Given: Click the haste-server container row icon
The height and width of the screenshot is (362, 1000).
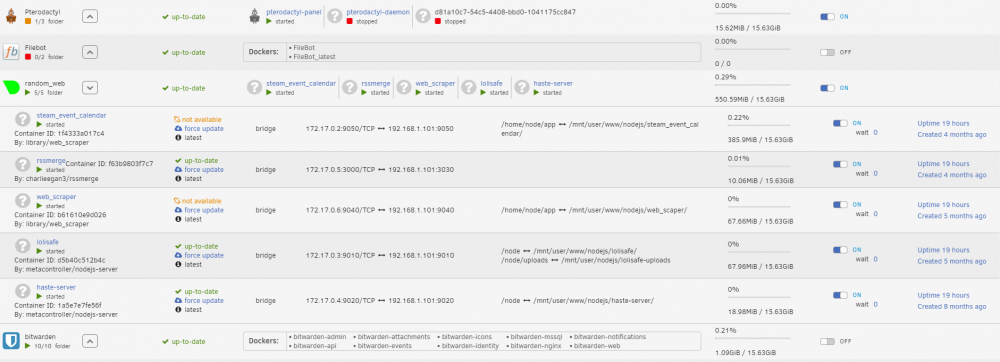Looking at the screenshot, I should point(23,291).
